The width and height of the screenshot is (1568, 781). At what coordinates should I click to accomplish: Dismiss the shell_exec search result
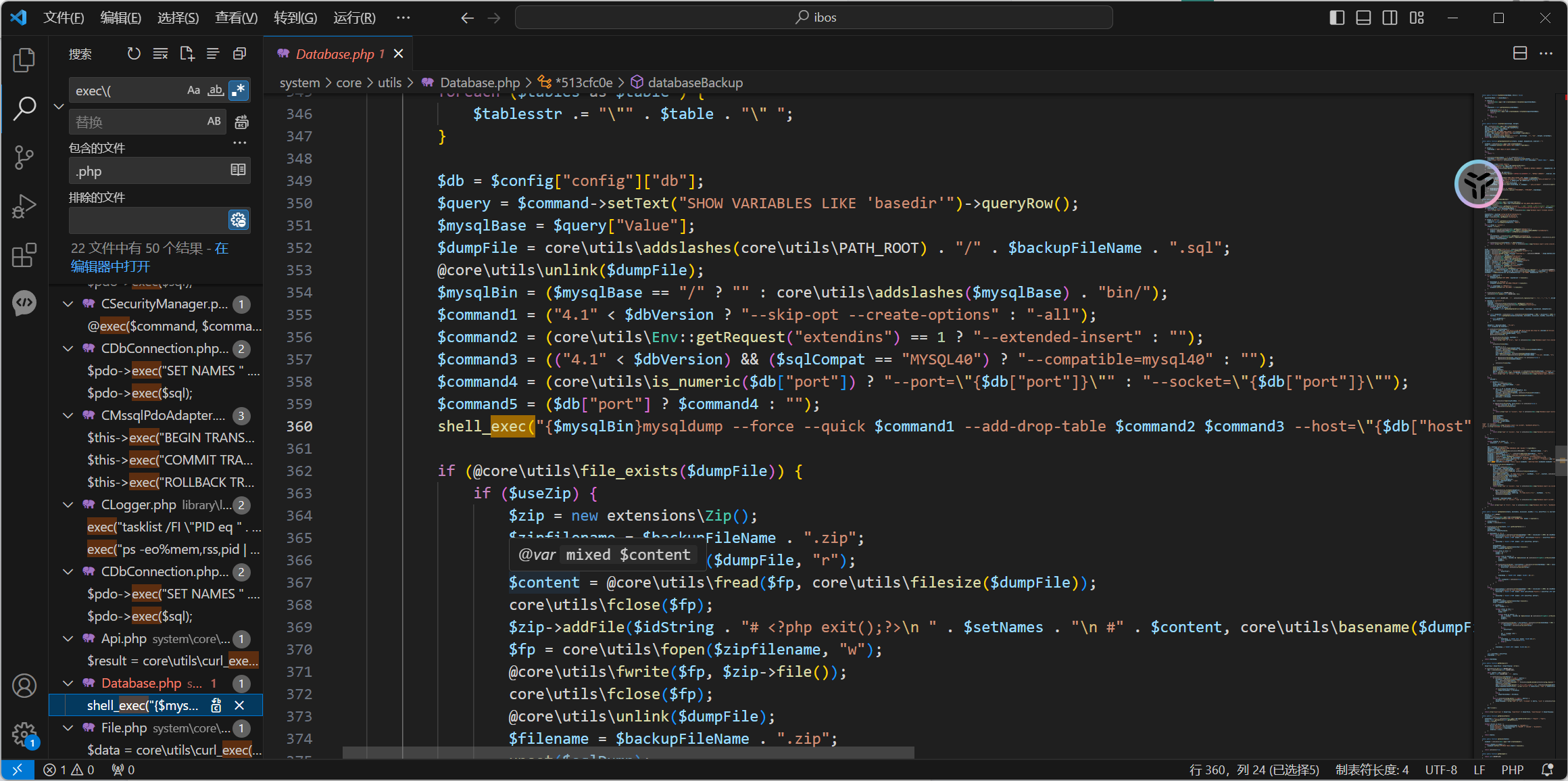tap(239, 705)
